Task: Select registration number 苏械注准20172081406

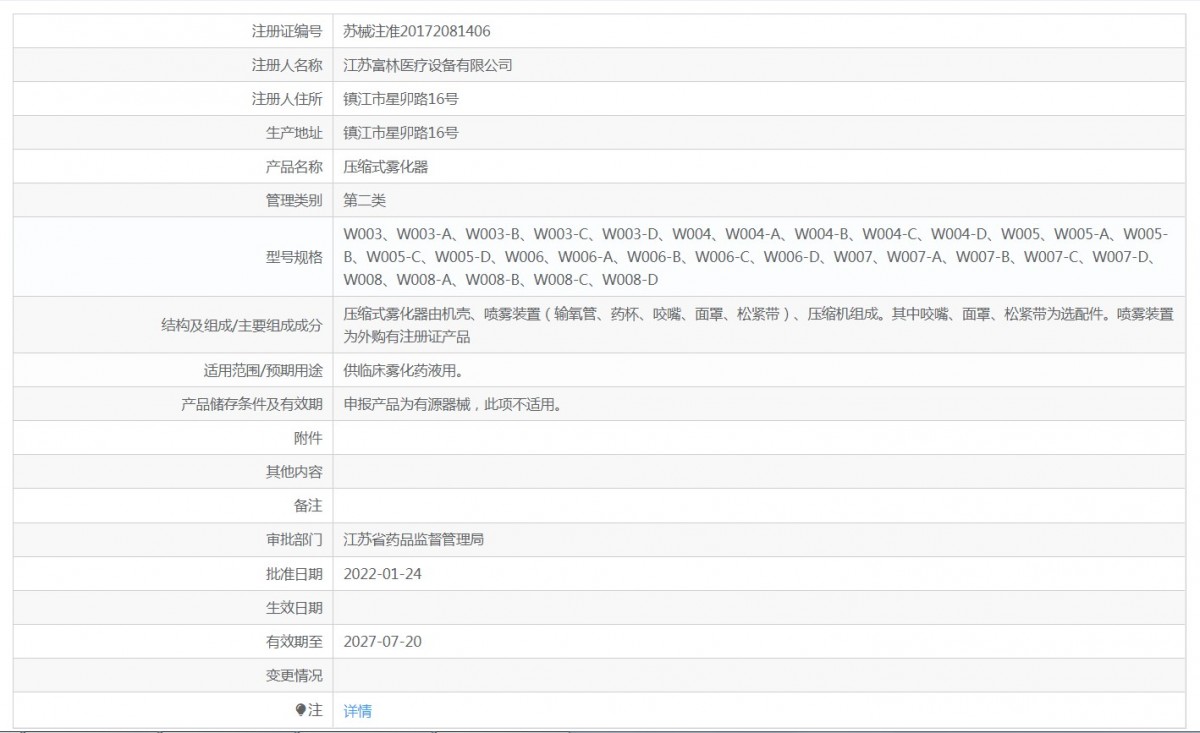Action: click(x=417, y=31)
